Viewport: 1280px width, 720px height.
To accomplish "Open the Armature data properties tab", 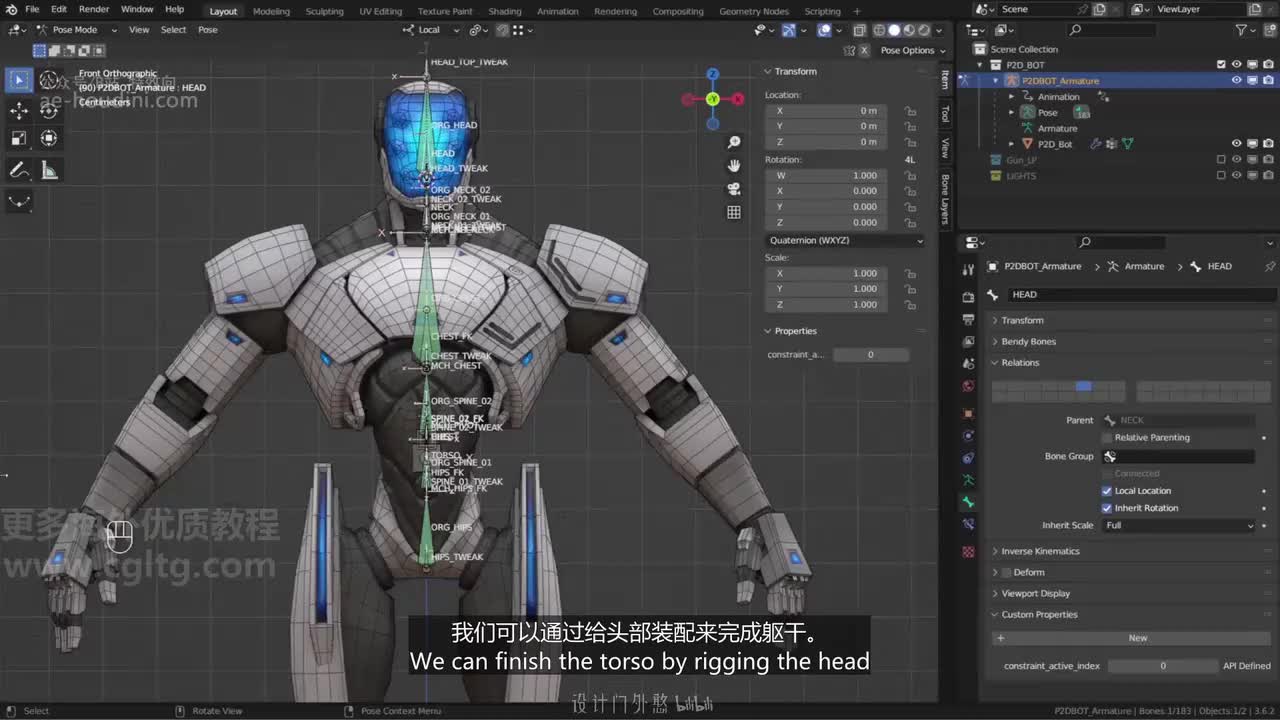I will (968, 480).
